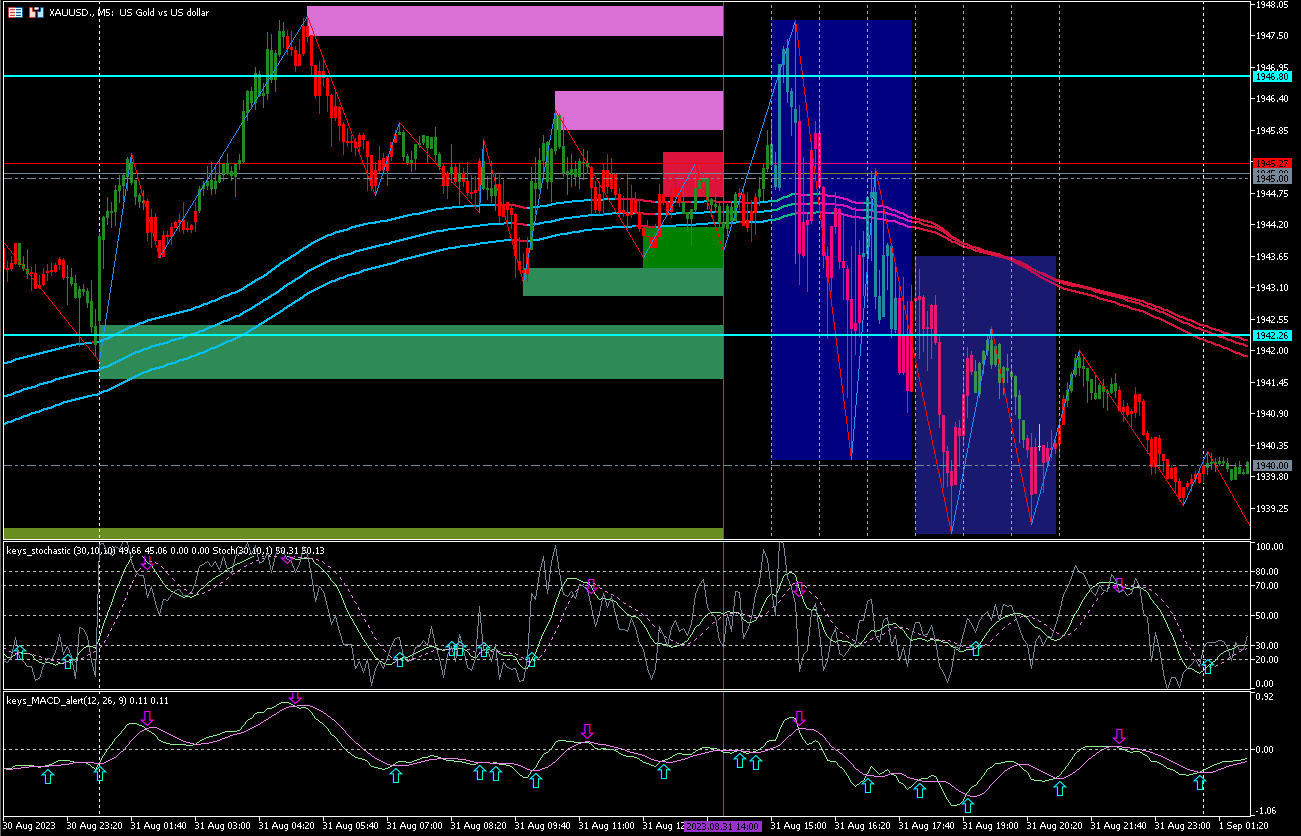Select the large dark blue rectangle
The image size is (1301, 836).
841,240
